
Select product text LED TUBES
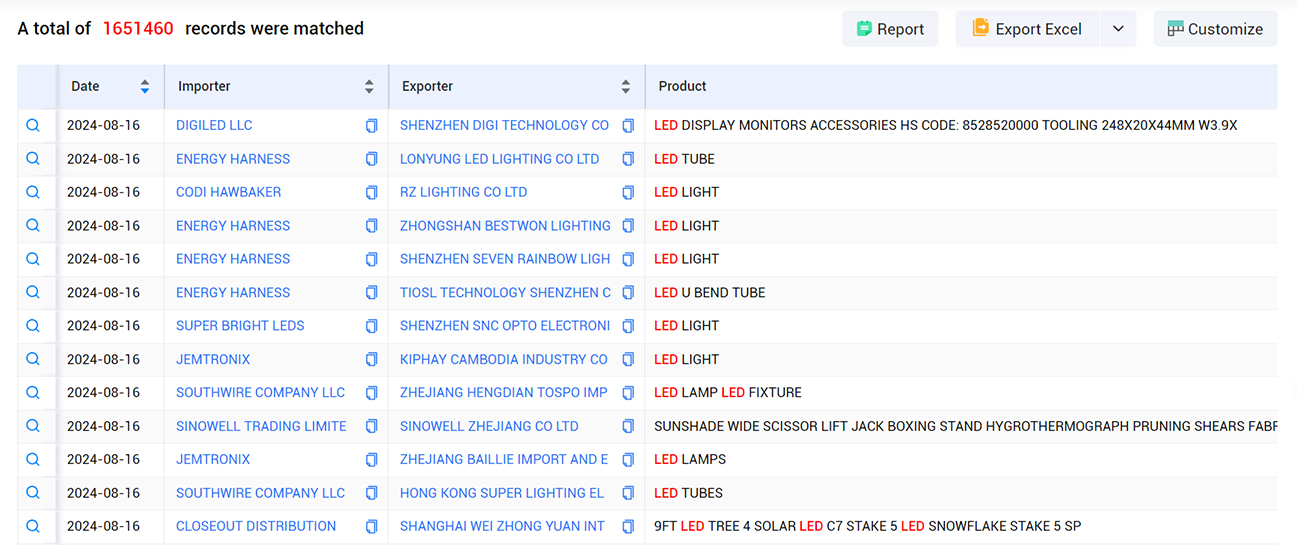[688, 493]
